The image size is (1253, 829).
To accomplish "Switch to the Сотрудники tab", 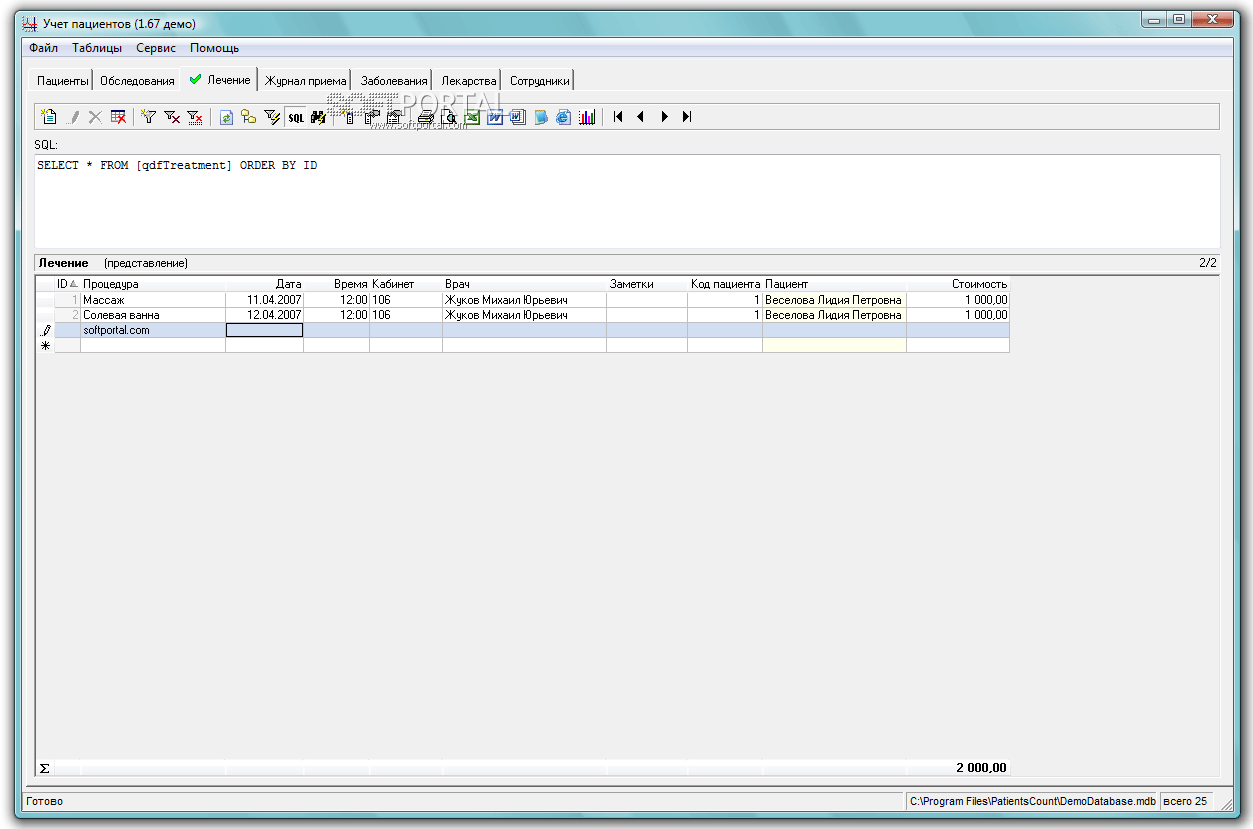I will (x=539, y=81).
